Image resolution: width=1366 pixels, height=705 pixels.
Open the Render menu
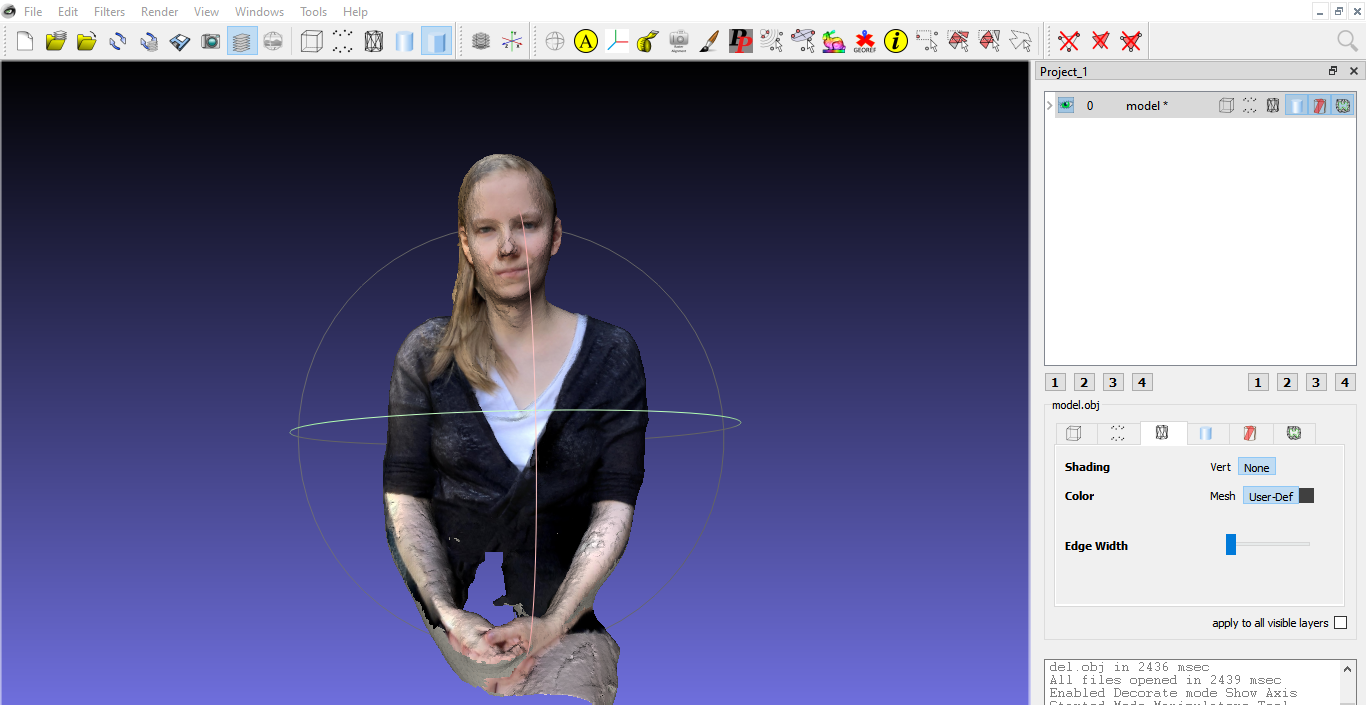coord(160,12)
